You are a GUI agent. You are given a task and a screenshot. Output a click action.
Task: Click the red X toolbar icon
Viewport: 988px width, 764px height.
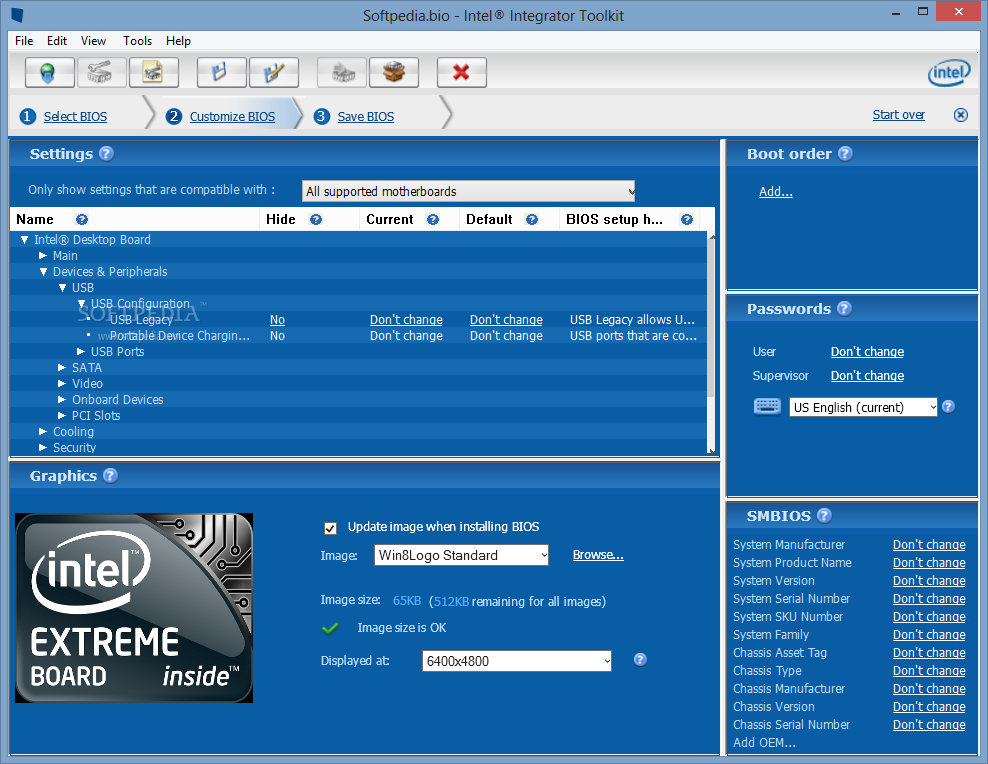point(461,72)
